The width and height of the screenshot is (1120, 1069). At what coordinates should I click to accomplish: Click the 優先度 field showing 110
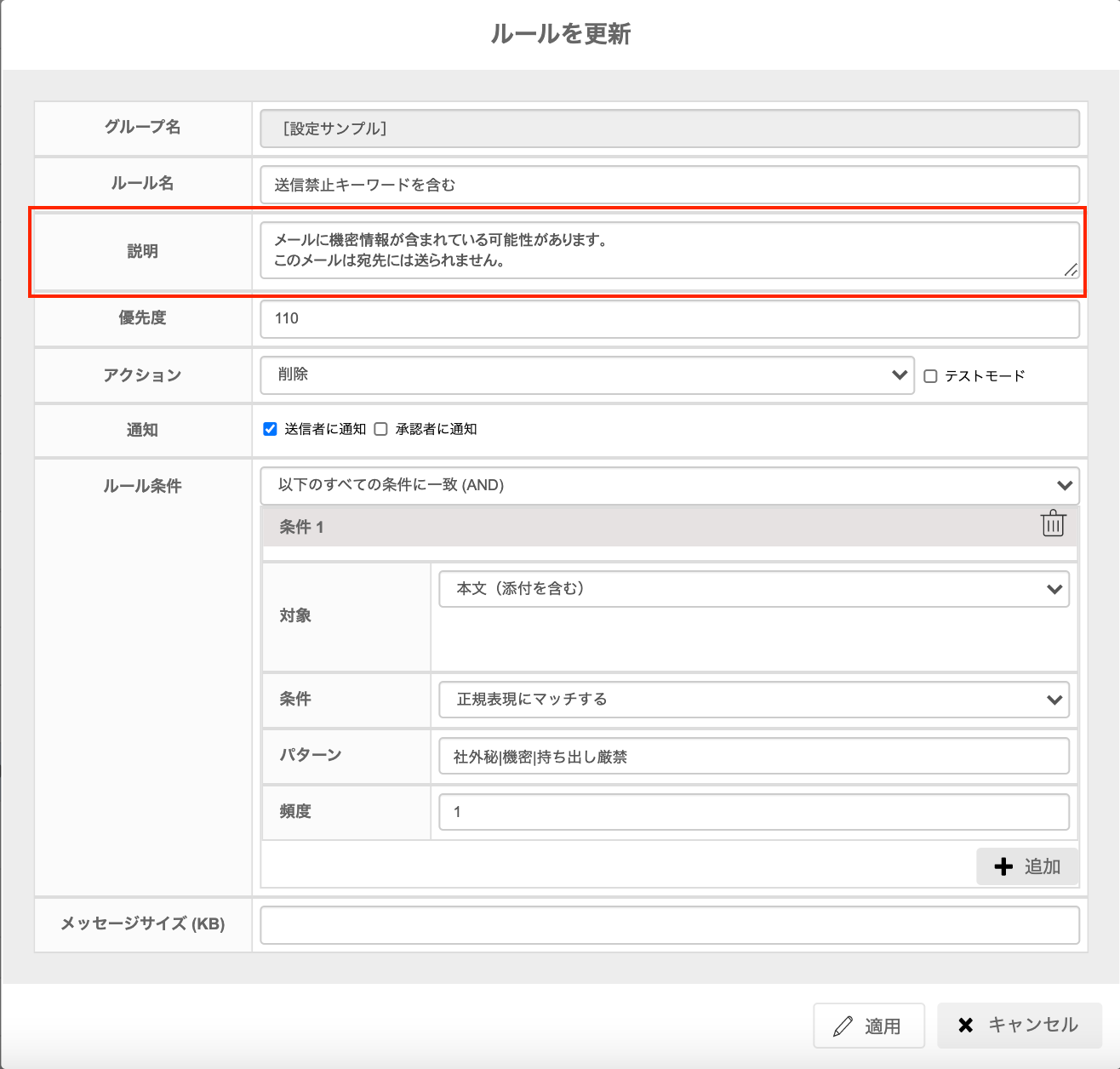point(670,319)
